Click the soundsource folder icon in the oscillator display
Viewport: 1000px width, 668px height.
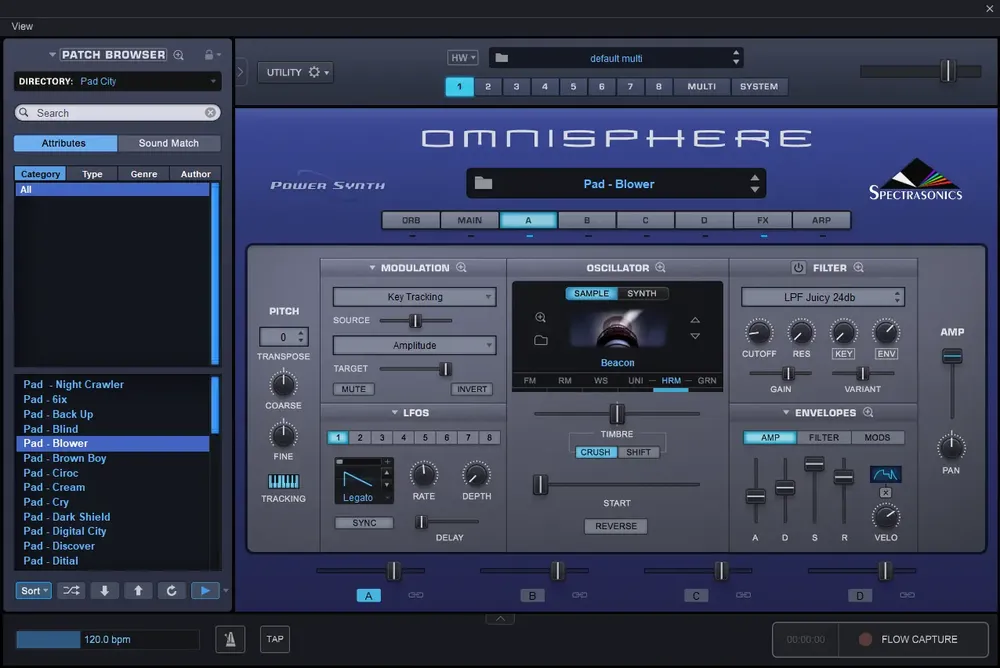[x=541, y=340]
